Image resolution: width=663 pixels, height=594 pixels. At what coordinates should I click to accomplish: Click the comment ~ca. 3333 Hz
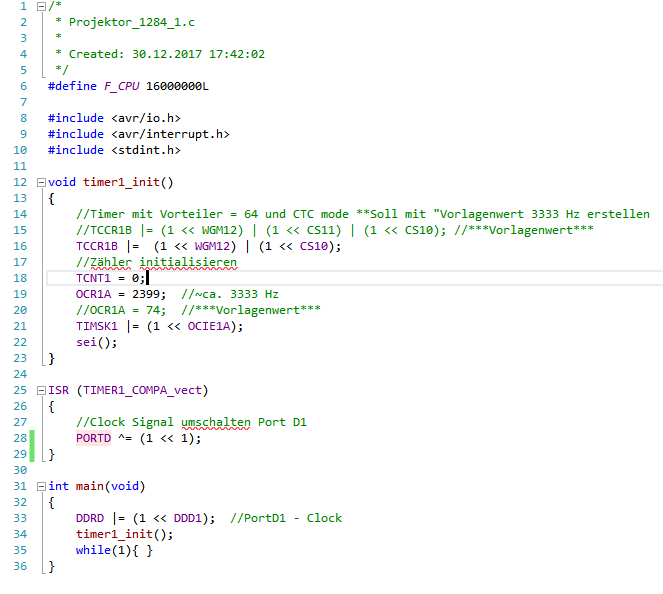230,295
